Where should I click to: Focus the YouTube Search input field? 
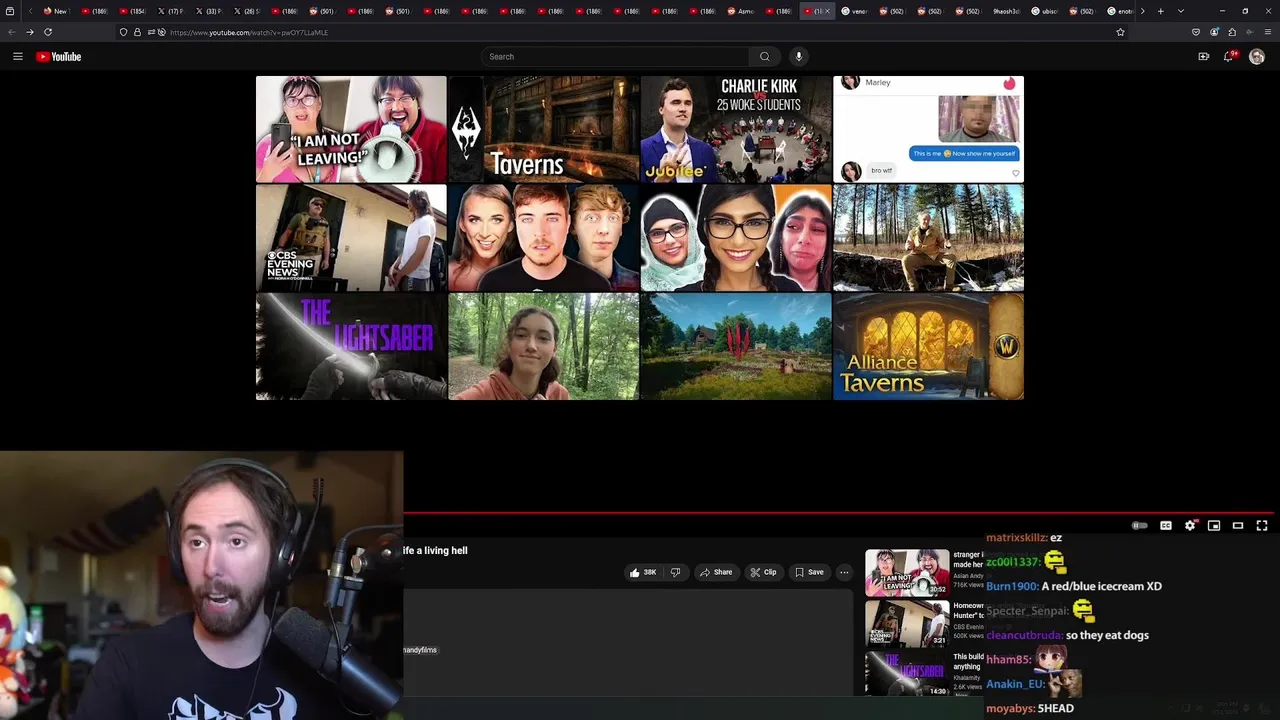615,57
